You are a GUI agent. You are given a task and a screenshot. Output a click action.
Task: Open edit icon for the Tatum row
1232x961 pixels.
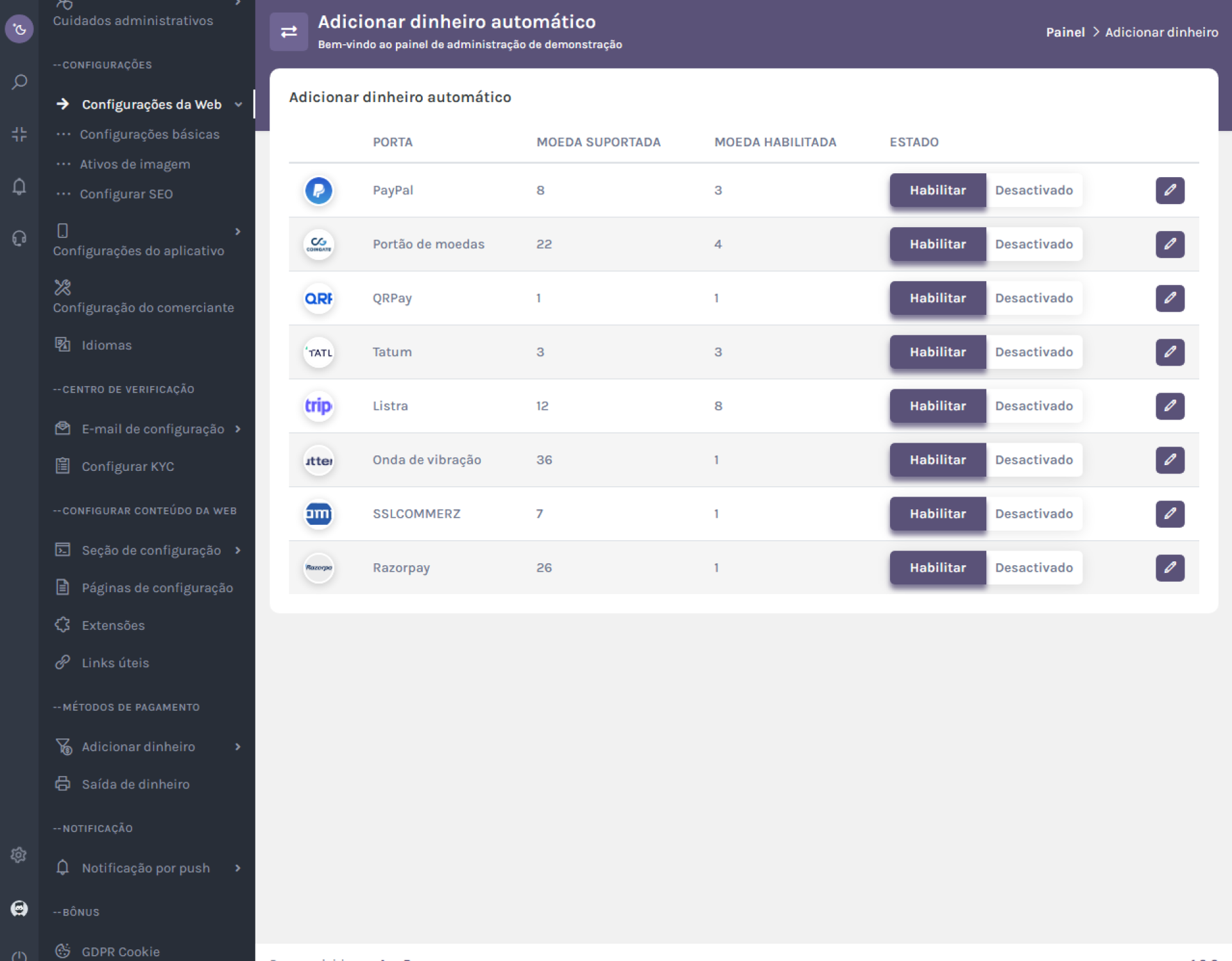click(x=1169, y=352)
